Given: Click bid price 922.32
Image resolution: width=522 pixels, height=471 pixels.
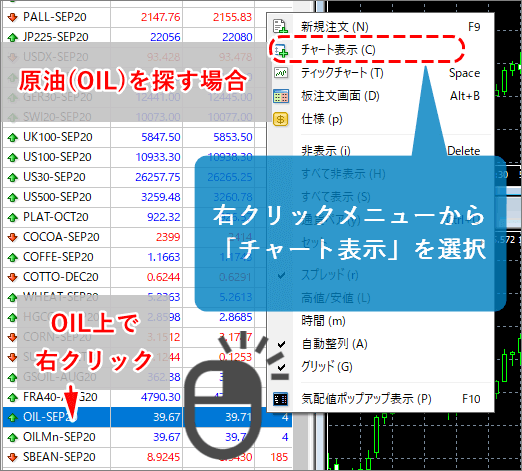Looking at the screenshot, I should pyautogui.click(x=164, y=217).
